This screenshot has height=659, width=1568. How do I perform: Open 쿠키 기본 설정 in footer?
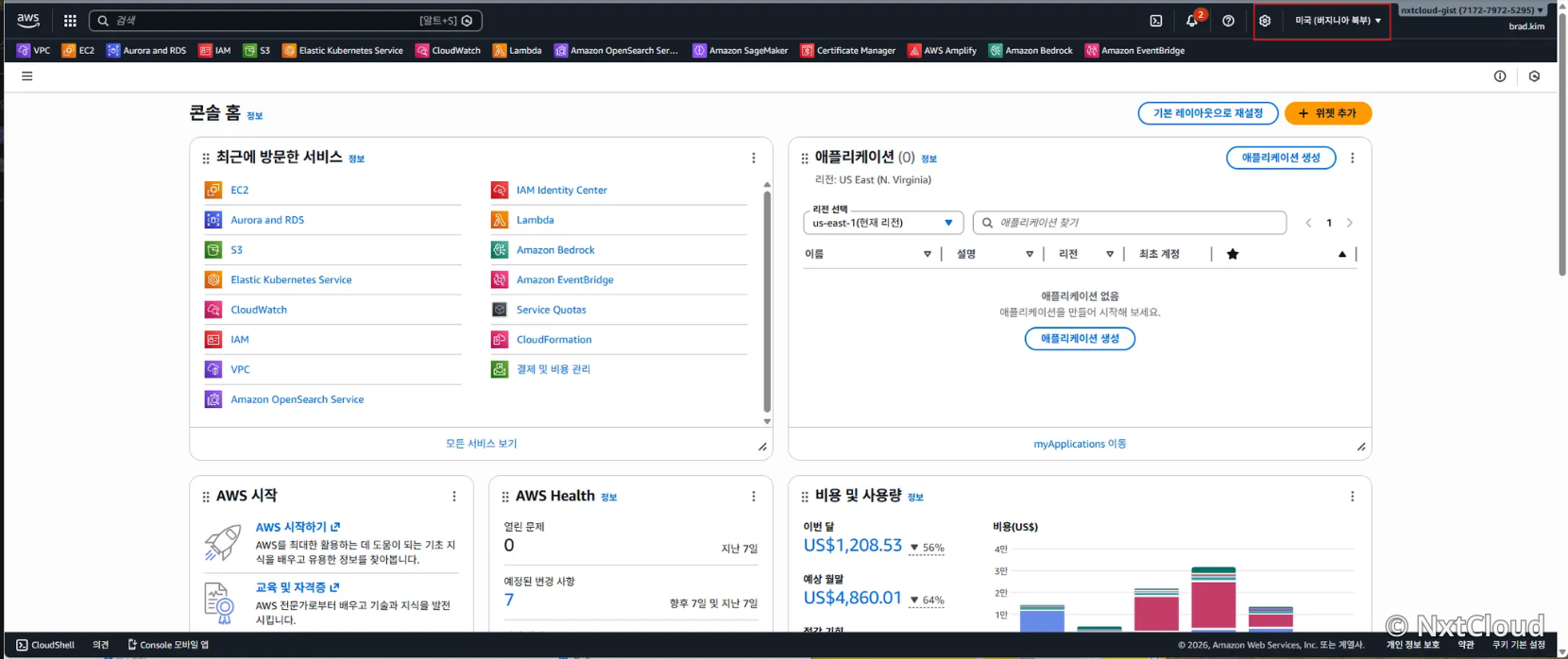1519,645
